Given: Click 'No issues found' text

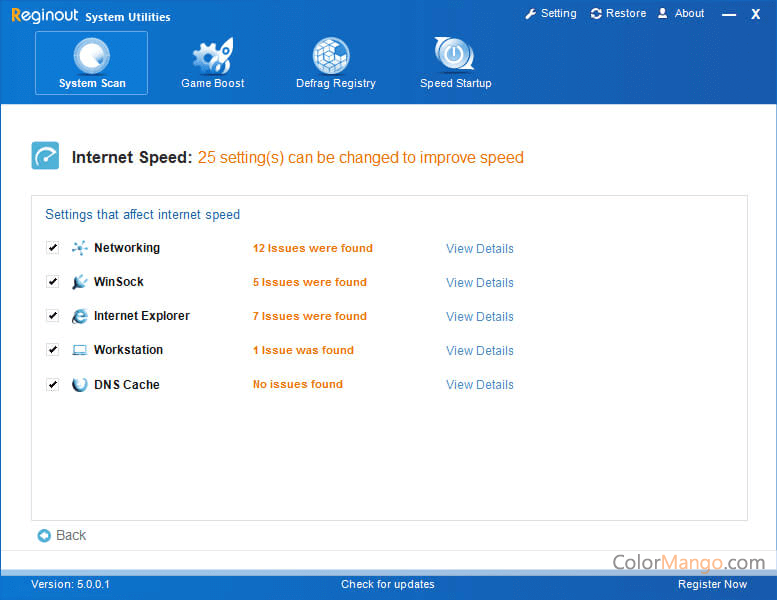Looking at the screenshot, I should pyautogui.click(x=298, y=384).
